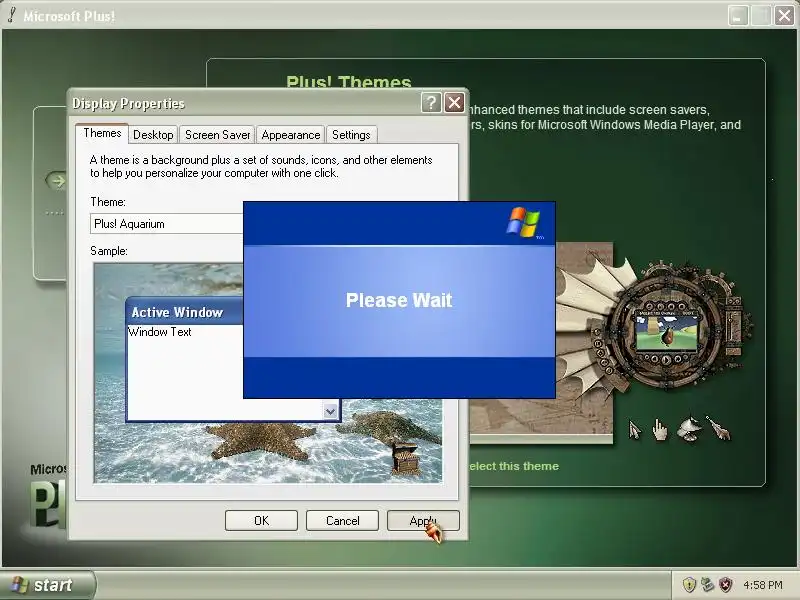
Task: Close the Microsoft Plus! window
Action: [784, 16]
